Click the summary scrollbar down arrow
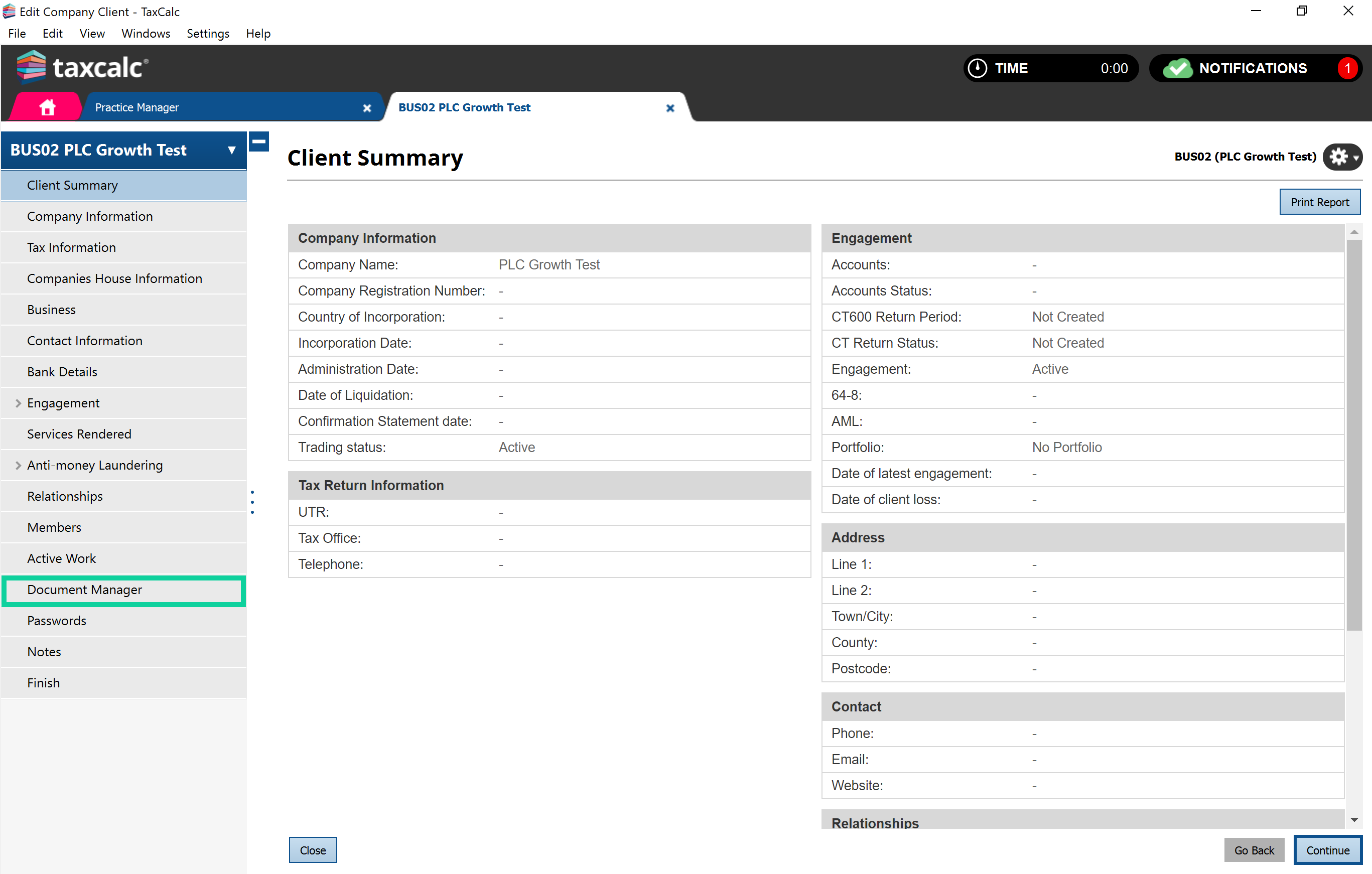The height and width of the screenshot is (874, 1372). tap(1354, 820)
